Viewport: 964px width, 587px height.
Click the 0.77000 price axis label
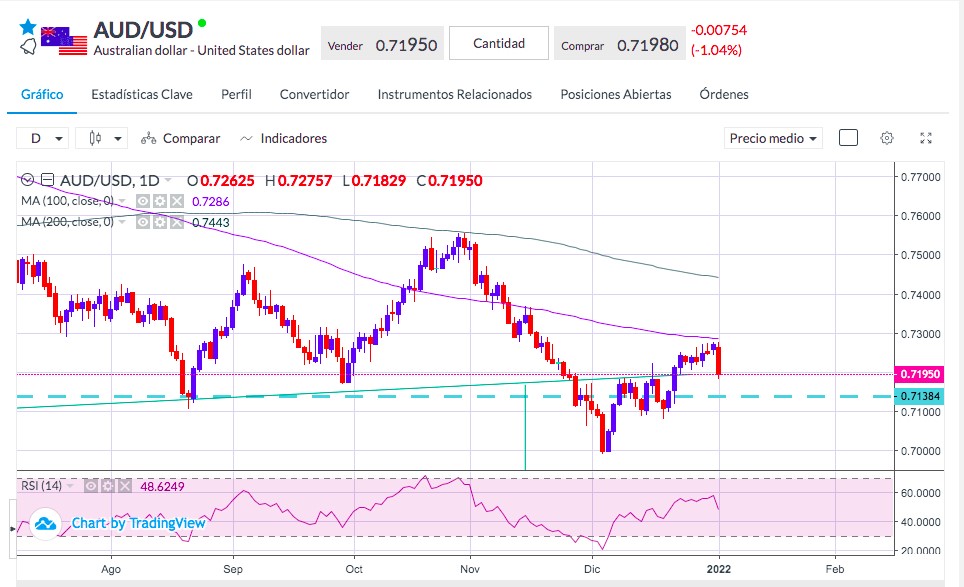(x=920, y=177)
